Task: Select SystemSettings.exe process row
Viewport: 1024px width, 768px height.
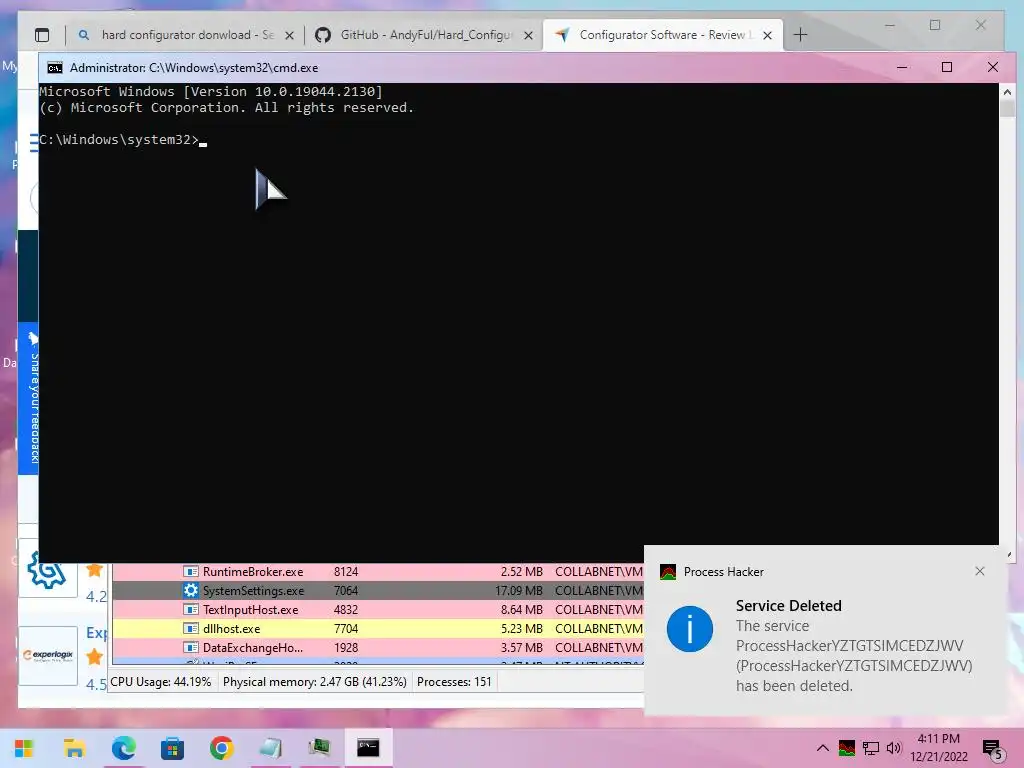Action: pos(378,590)
